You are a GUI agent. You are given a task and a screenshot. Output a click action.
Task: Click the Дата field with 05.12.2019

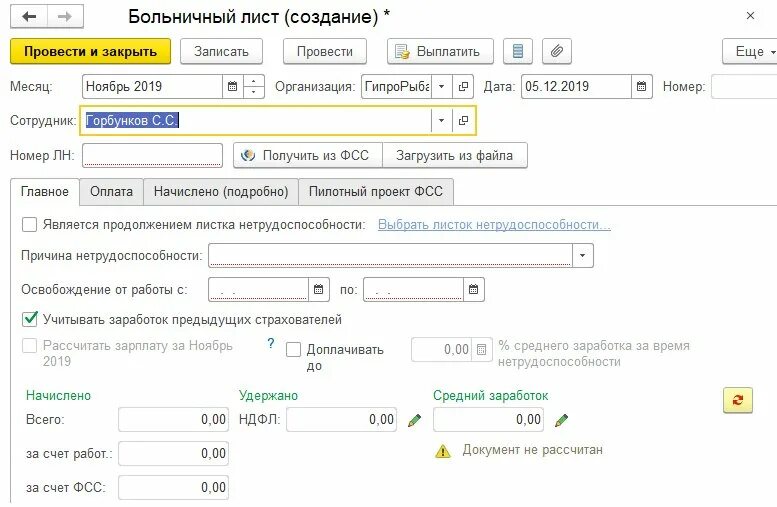[x=576, y=87]
